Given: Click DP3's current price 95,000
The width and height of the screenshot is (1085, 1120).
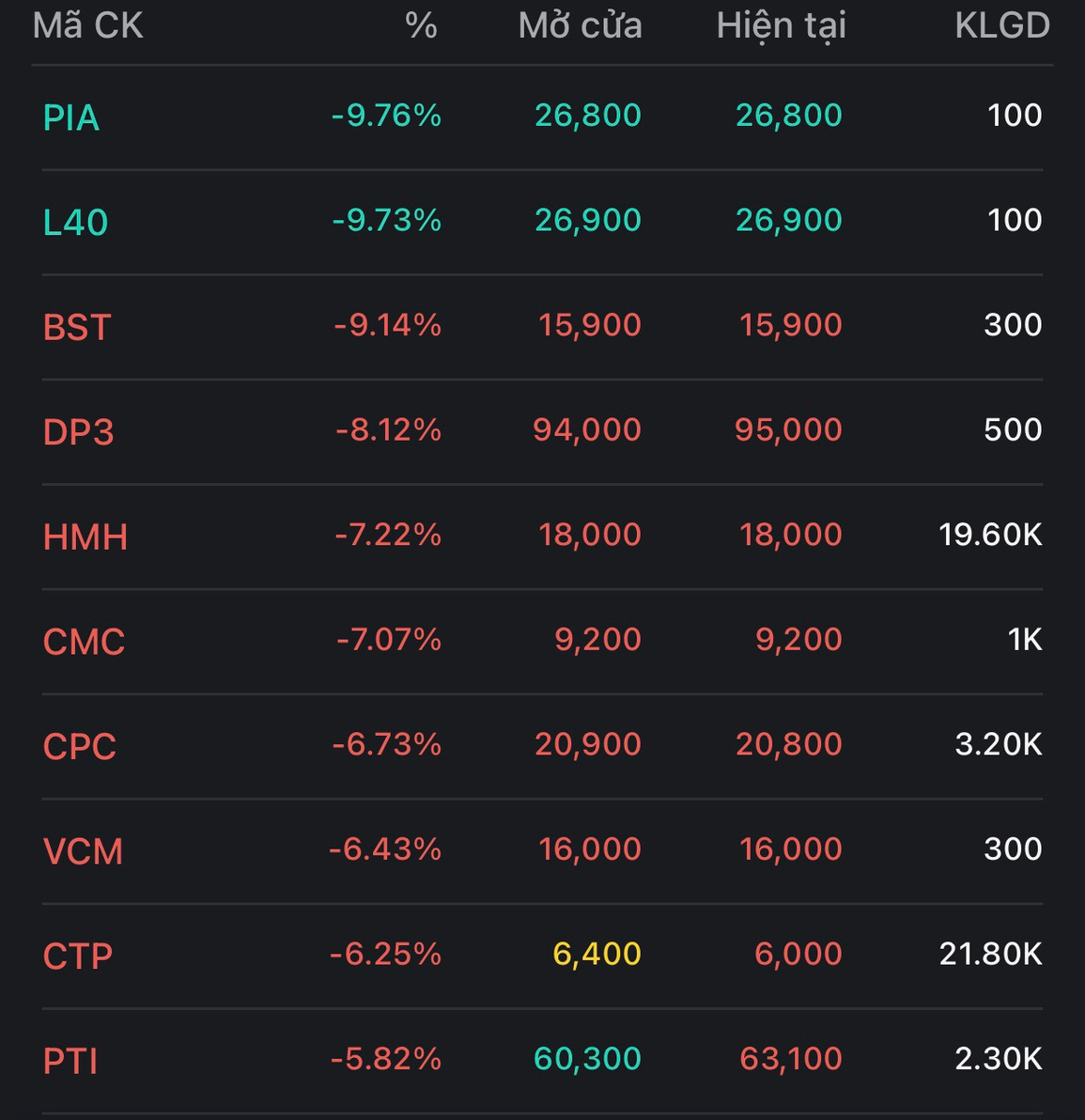Looking at the screenshot, I should 788,429.
